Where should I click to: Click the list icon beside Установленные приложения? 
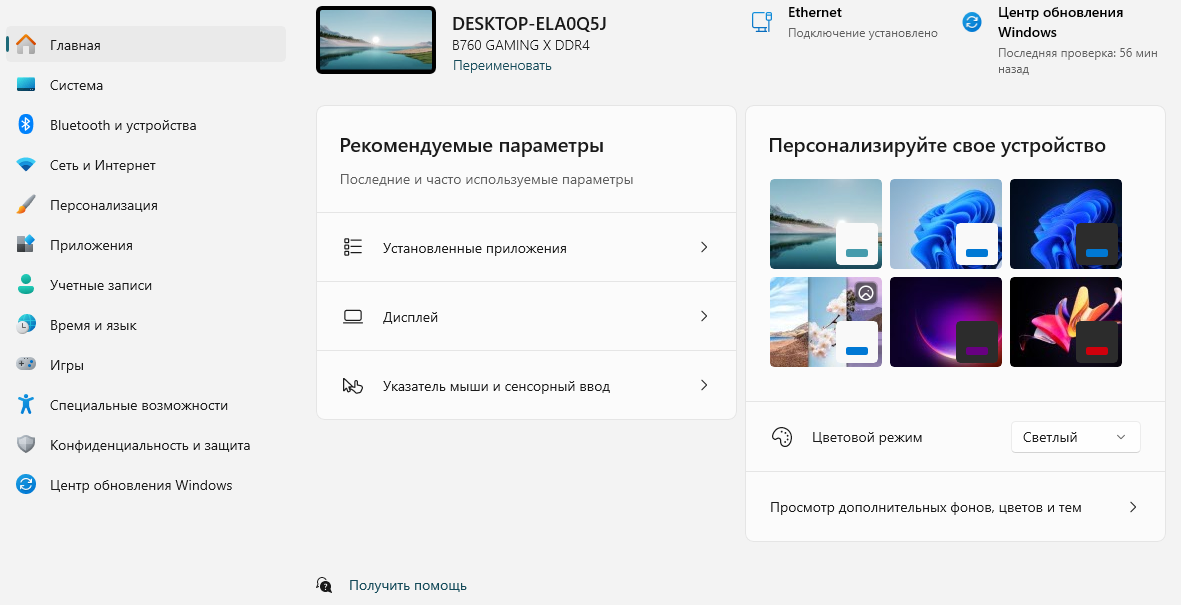tap(352, 247)
